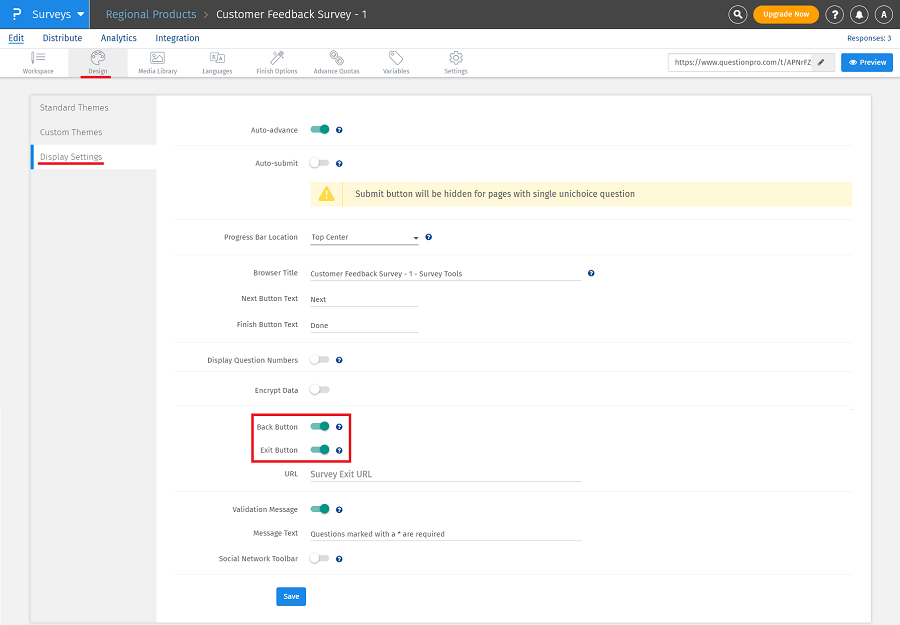
Task: Open the account avatar menu
Action: (883, 14)
